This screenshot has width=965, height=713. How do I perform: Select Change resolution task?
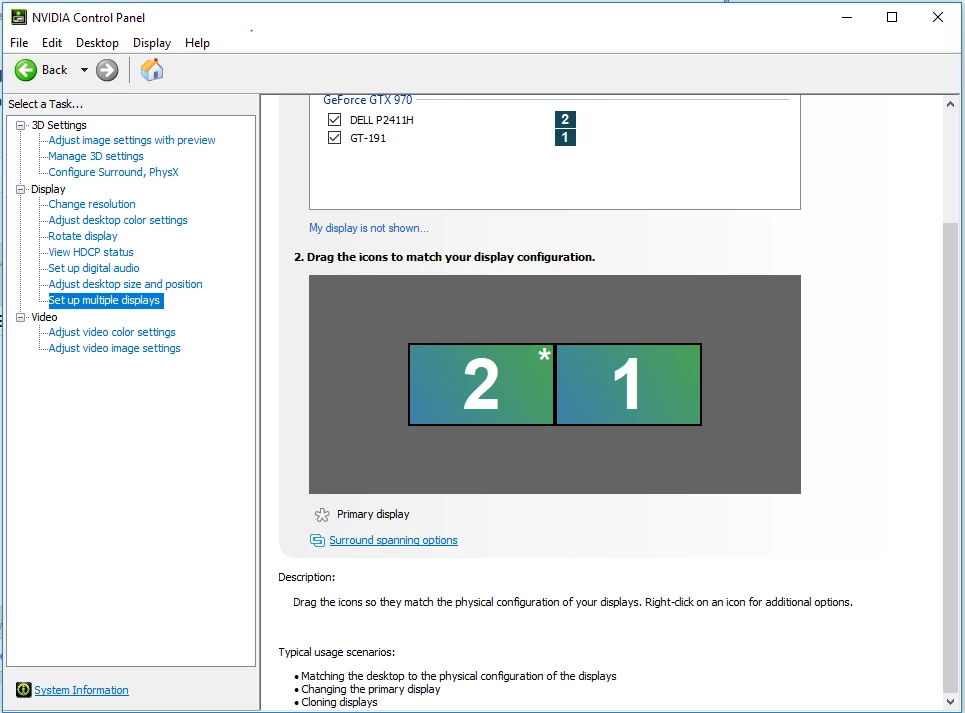click(92, 204)
